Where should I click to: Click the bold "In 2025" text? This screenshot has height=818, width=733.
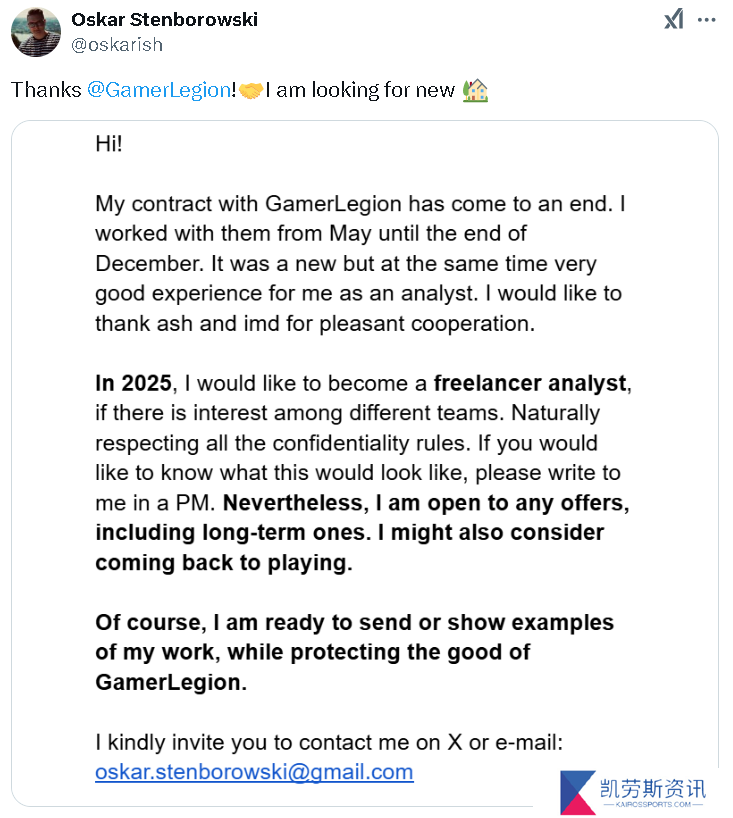tap(133, 383)
